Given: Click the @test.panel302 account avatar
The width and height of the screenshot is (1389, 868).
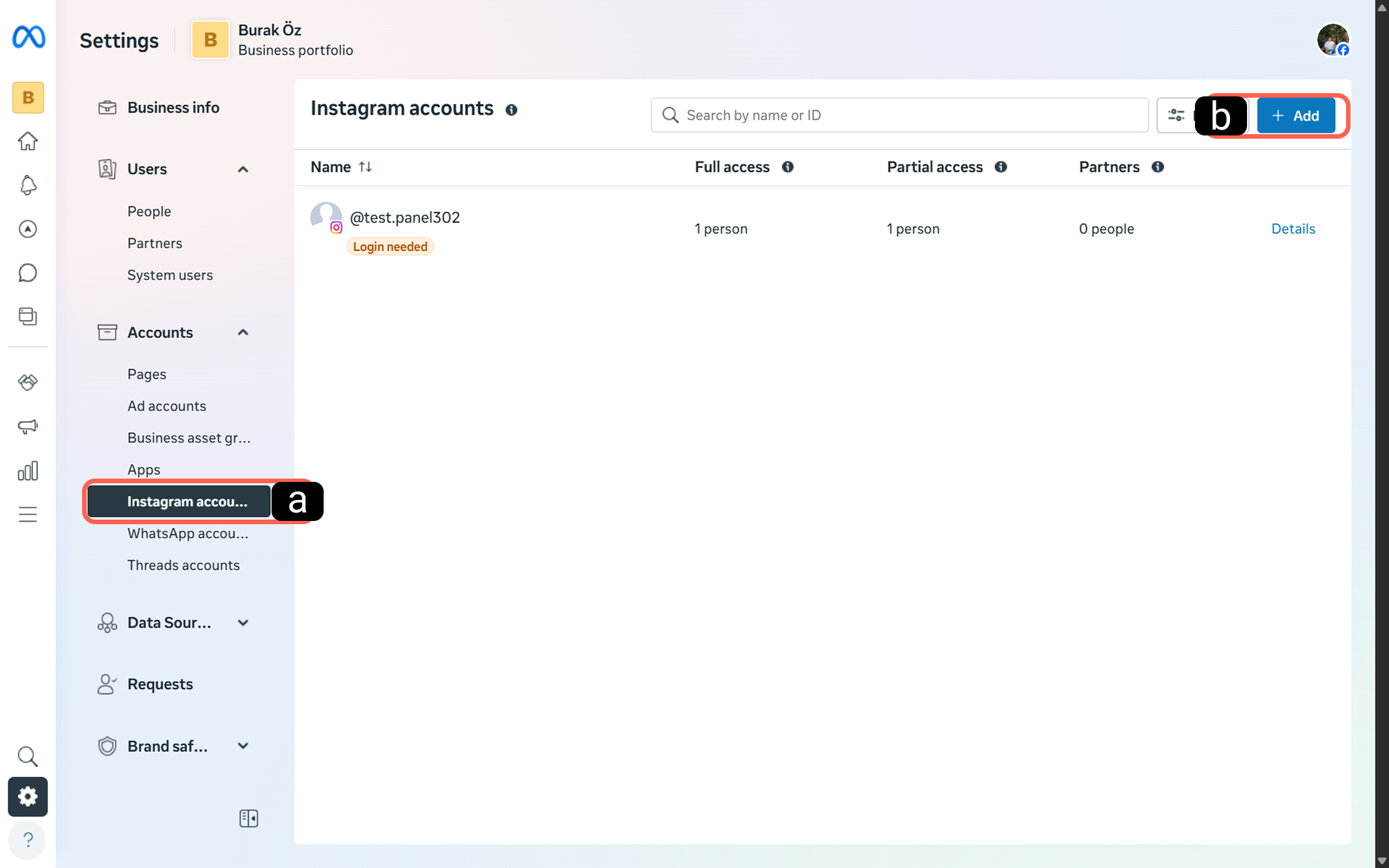Looking at the screenshot, I should coord(326,217).
